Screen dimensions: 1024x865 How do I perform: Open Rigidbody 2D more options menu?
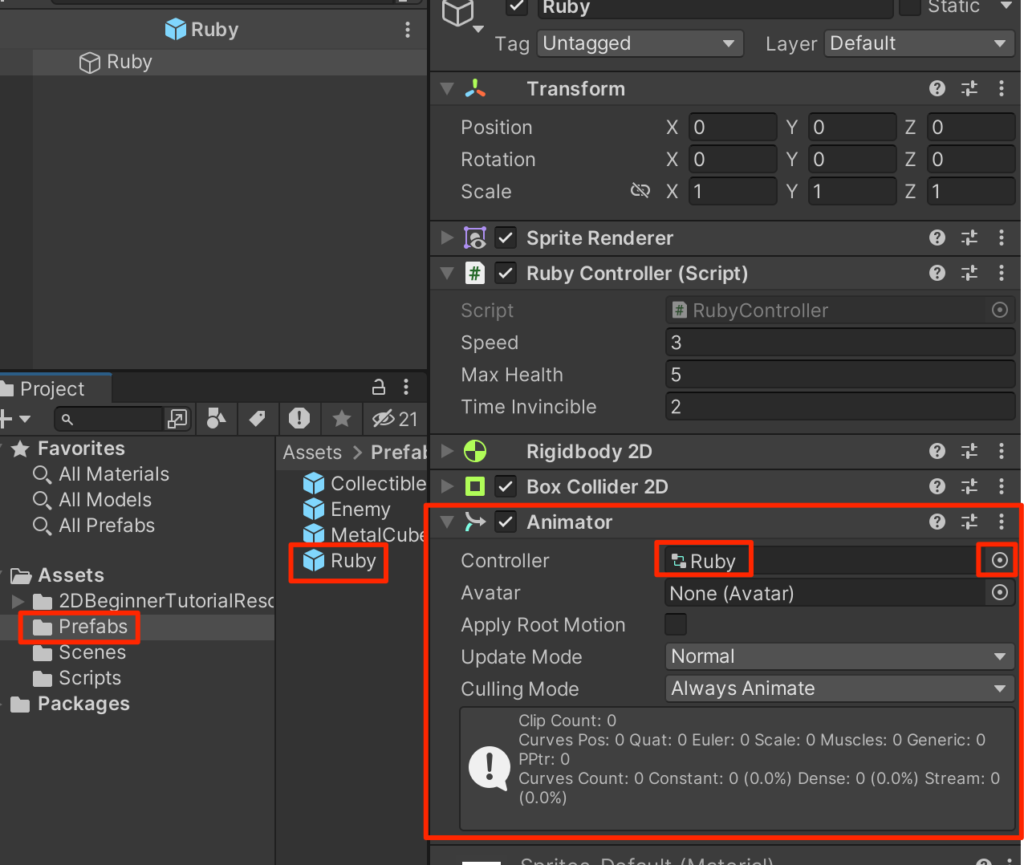(x=1001, y=451)
